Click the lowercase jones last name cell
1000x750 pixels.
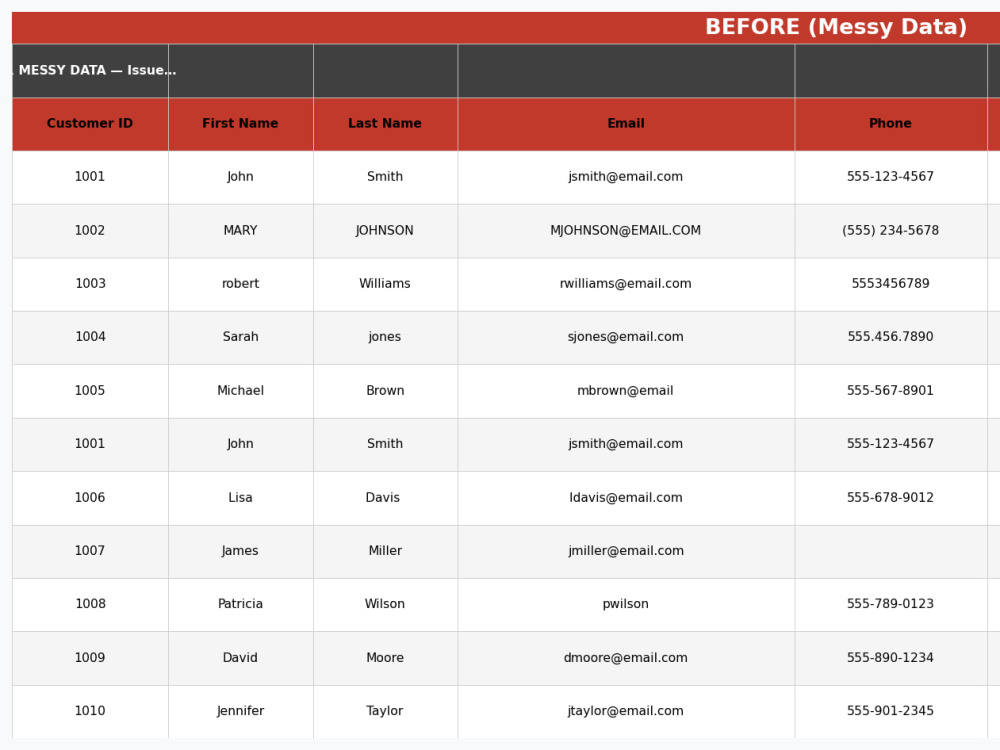point(385,337)
